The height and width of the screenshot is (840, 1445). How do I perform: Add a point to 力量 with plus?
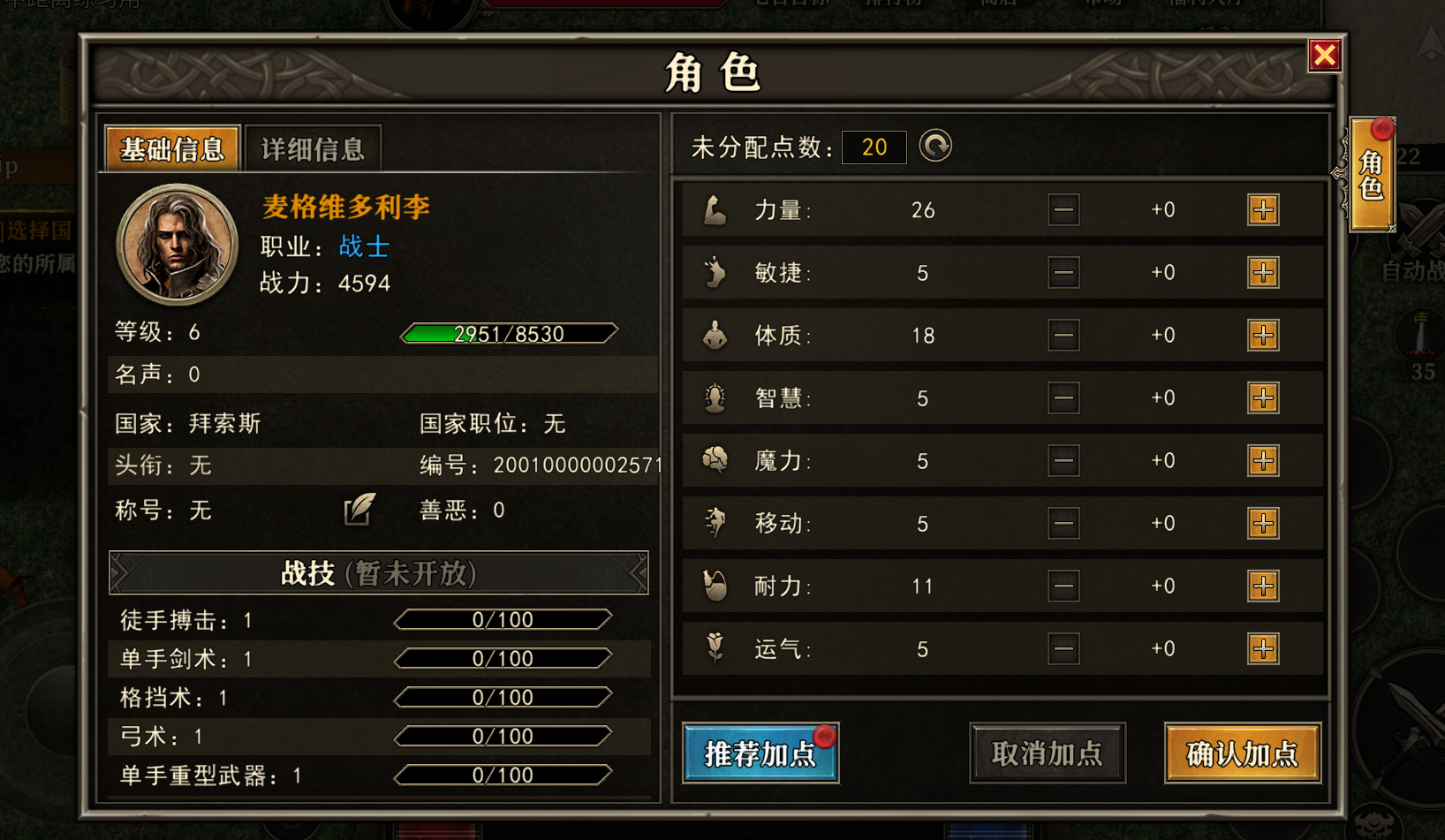tap(1263, 210)
